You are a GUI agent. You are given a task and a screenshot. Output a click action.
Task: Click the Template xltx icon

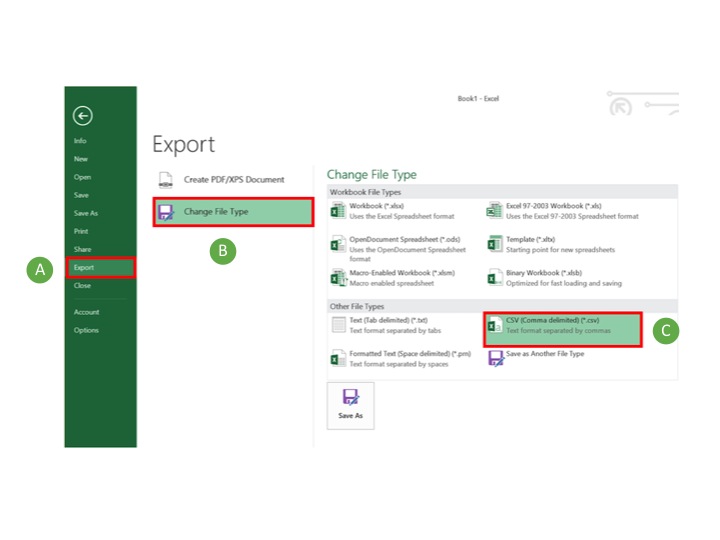pos(495,244)
